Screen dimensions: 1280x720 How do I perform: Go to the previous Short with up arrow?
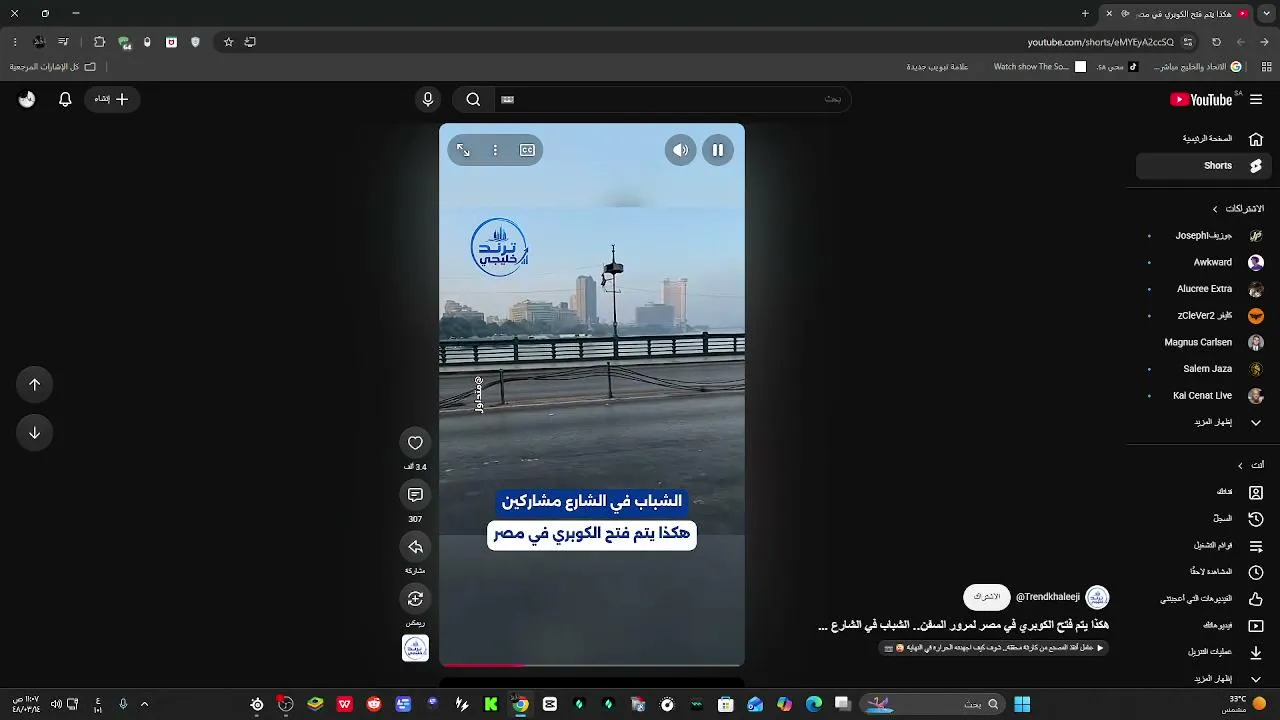click(x=34, y=384)
